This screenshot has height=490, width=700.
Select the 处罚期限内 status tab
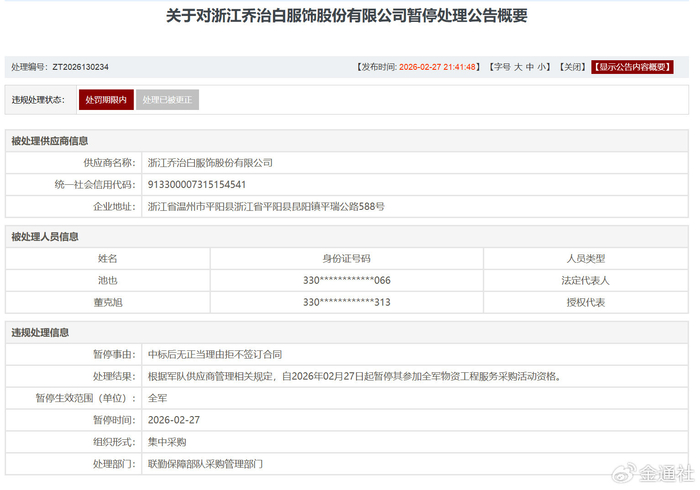106,100
